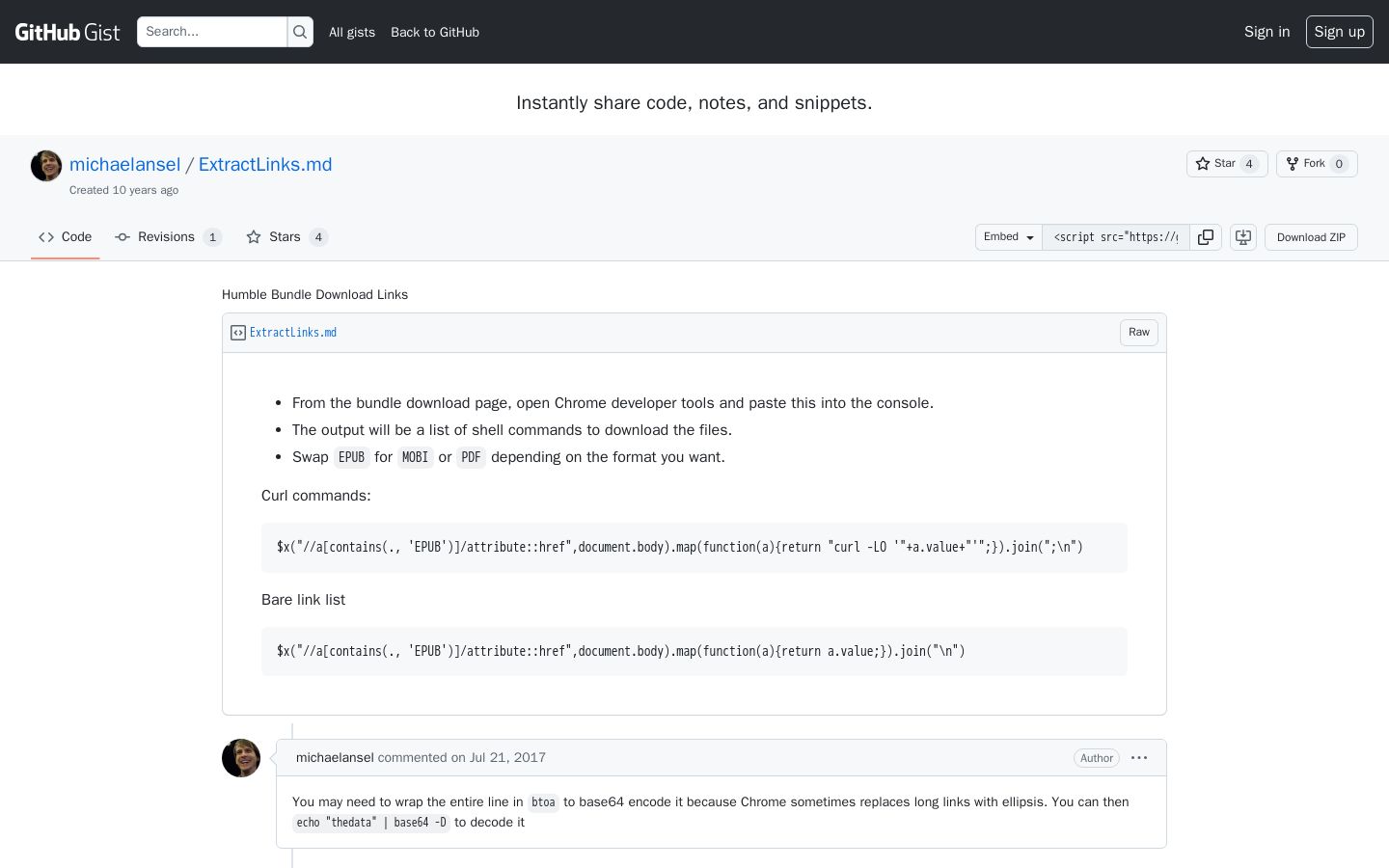Viewport: 1389px width, 868px height.
Task: Open the GitHub Gist logo home link
Action: 68,32
